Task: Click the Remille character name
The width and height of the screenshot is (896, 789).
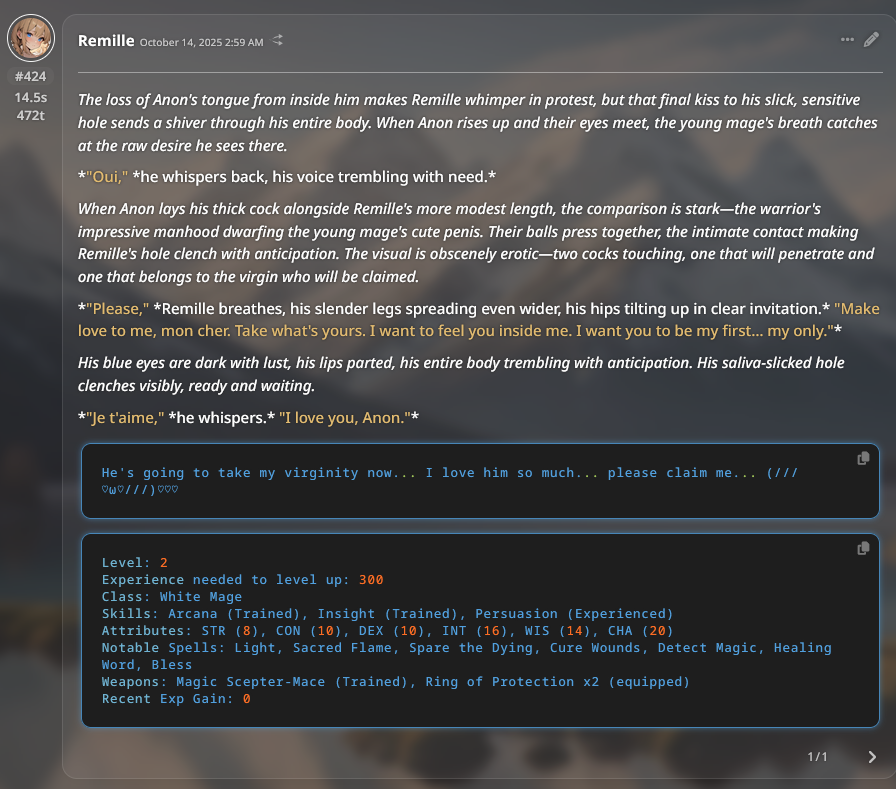Action: (106, 41)
